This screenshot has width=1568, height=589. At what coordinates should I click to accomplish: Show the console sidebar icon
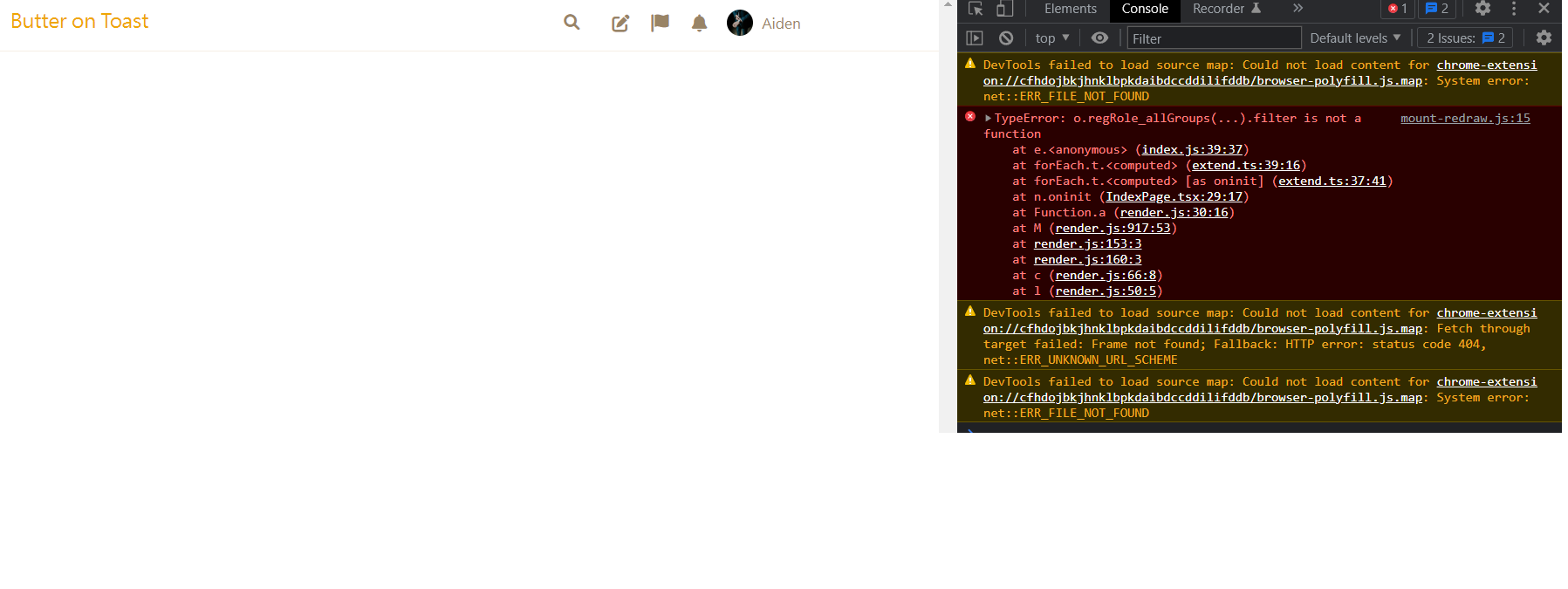point(975,38)
